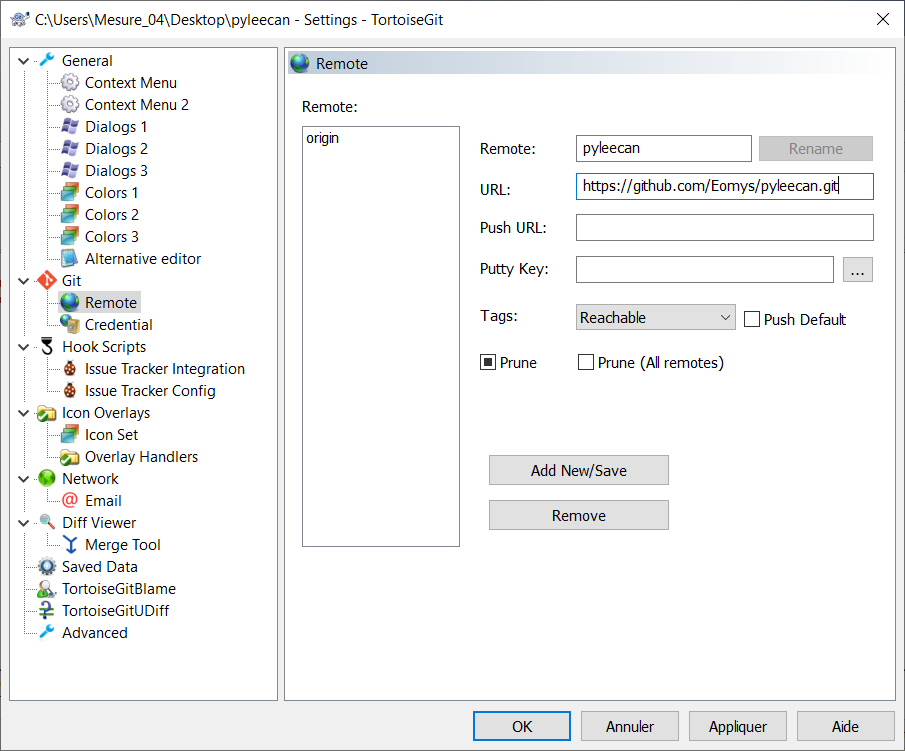This screenshot has height=751, width=905.
Task: Click the TortoiseGitBlame person icon
Action: pyautogui.click(x=47, y=589)
